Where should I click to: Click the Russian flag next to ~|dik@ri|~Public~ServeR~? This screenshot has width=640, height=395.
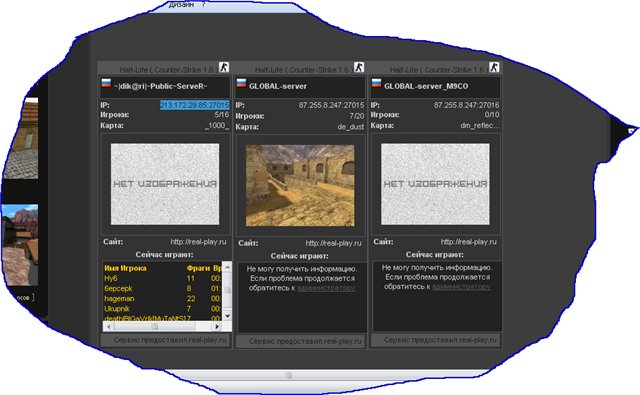106,84
